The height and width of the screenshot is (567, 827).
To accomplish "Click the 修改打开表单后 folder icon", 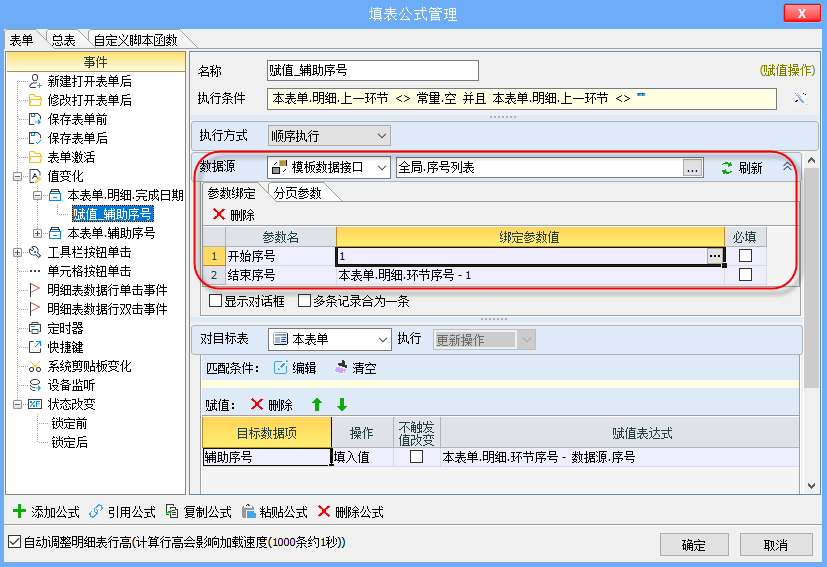I will click(x=35, y=100).
